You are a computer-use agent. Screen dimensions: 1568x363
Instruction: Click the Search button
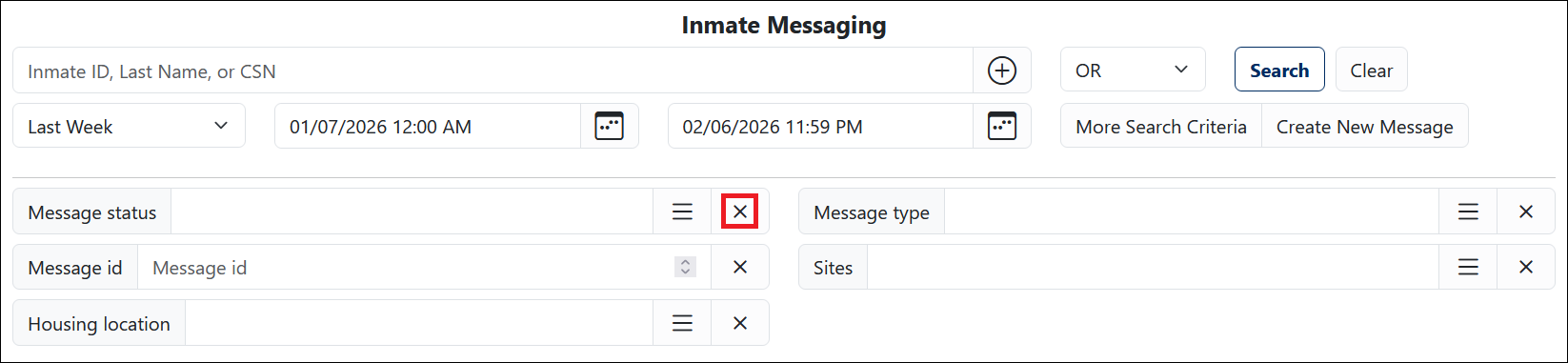[1279, 70]
